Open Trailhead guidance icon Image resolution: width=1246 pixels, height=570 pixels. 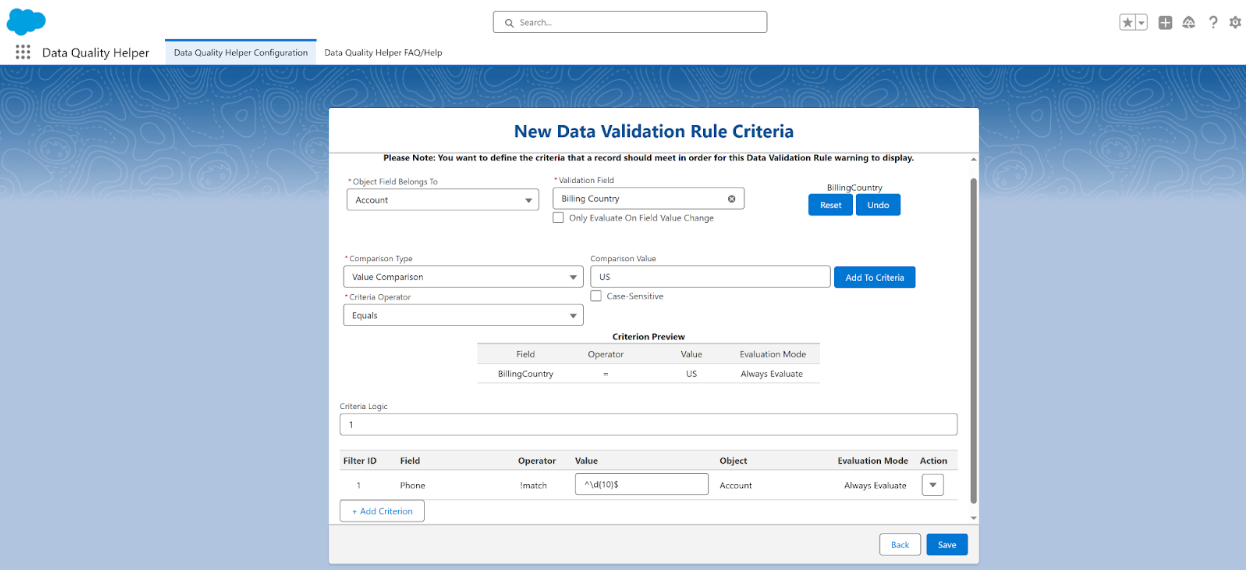(1189, 22)
